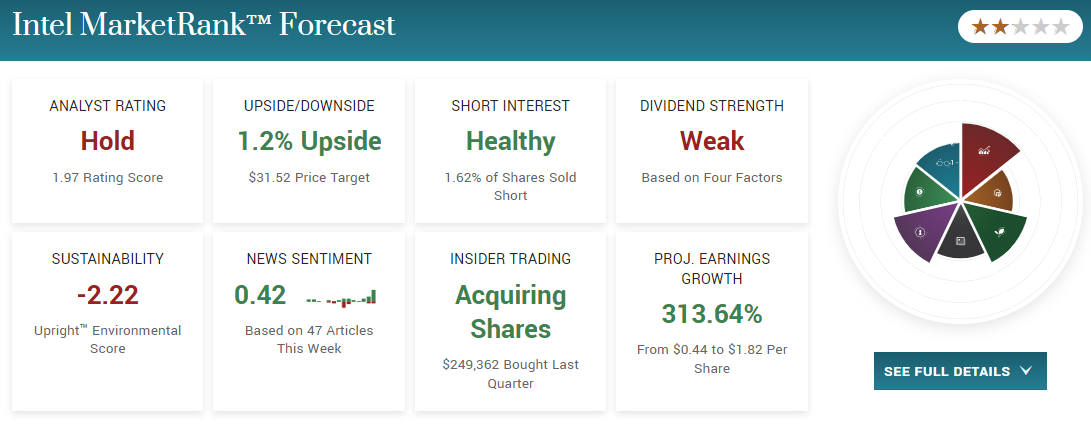Select the dark green leaf segment
Viewport: 1091px width, 425px height.
tap(998, 231)
